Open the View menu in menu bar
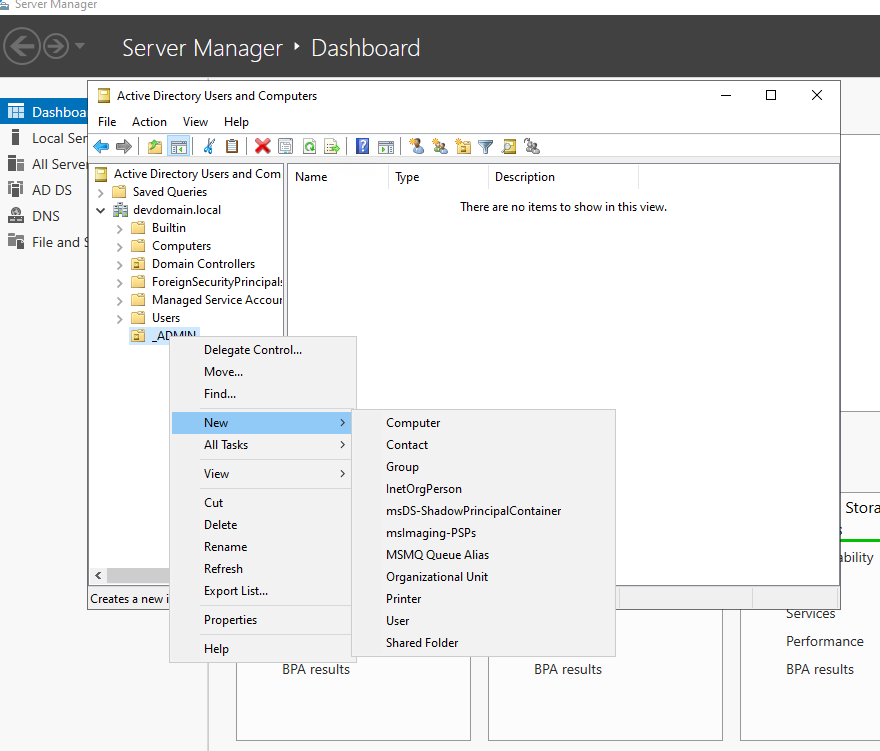 pos(195,122)
